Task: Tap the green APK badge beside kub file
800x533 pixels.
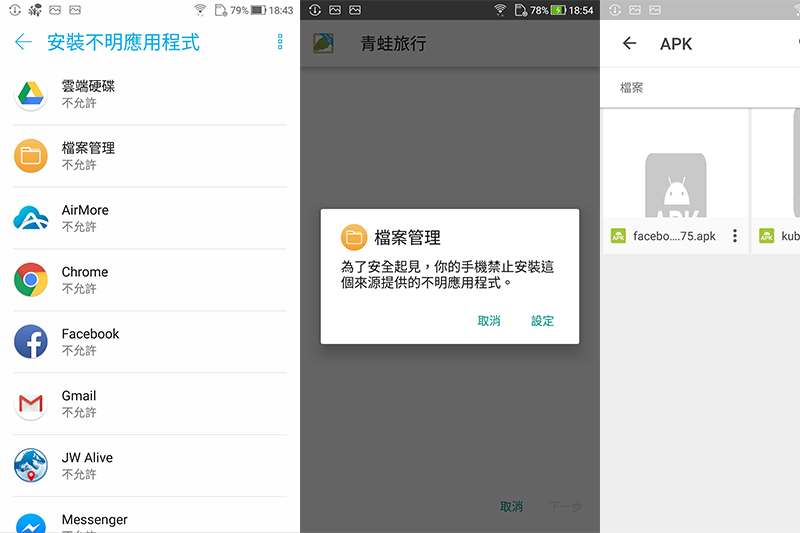Action: point(766,236)
